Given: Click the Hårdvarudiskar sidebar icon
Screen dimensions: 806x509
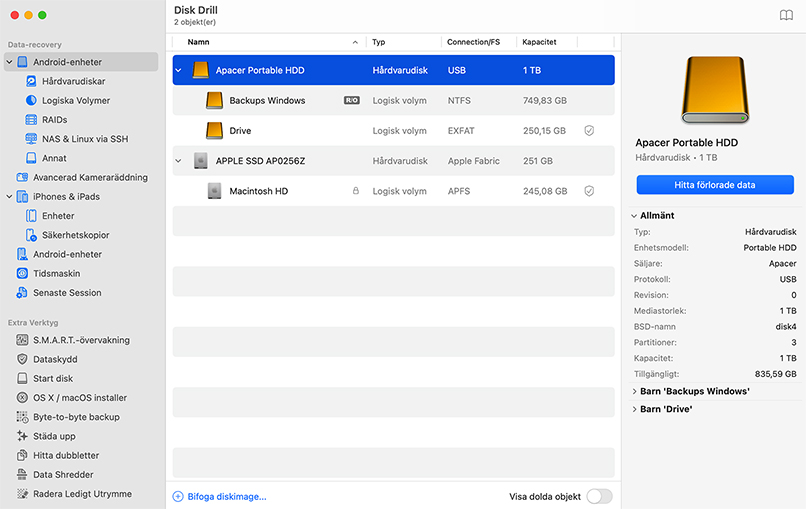Looking at the screenshot, I should click(31, 81).
